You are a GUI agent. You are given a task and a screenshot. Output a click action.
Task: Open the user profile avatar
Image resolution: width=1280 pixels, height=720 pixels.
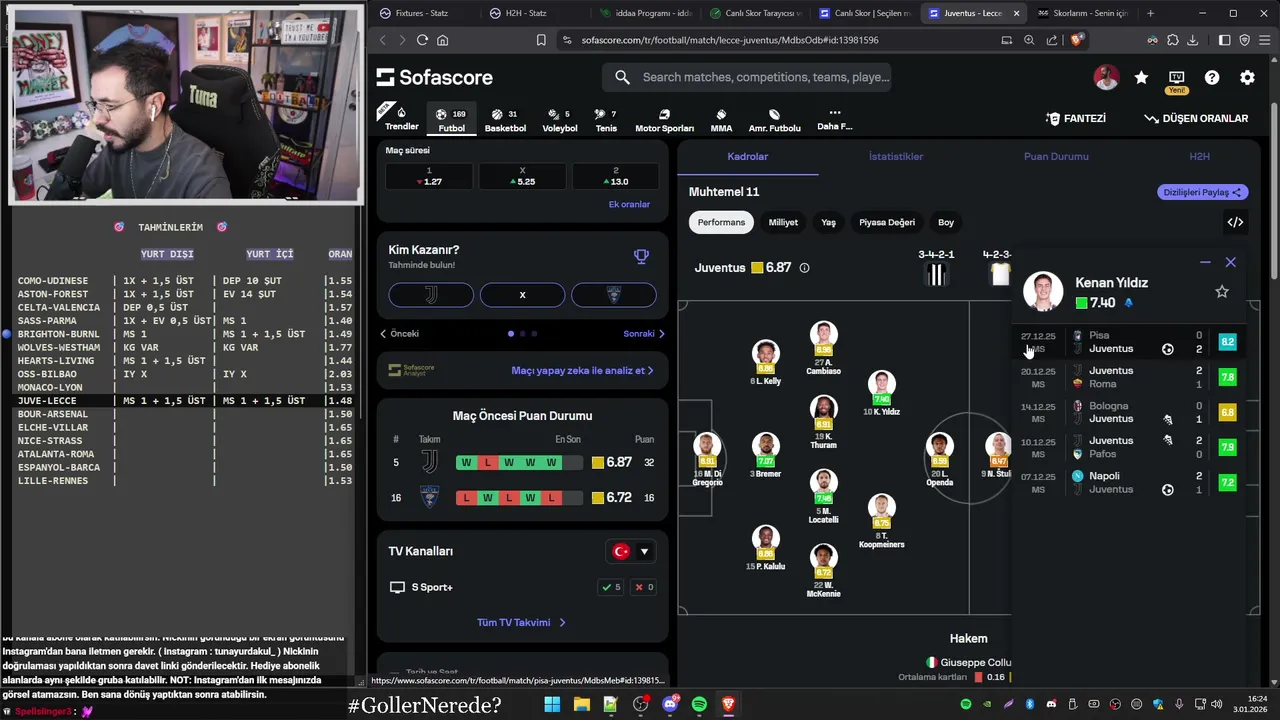click(1106, 77)
